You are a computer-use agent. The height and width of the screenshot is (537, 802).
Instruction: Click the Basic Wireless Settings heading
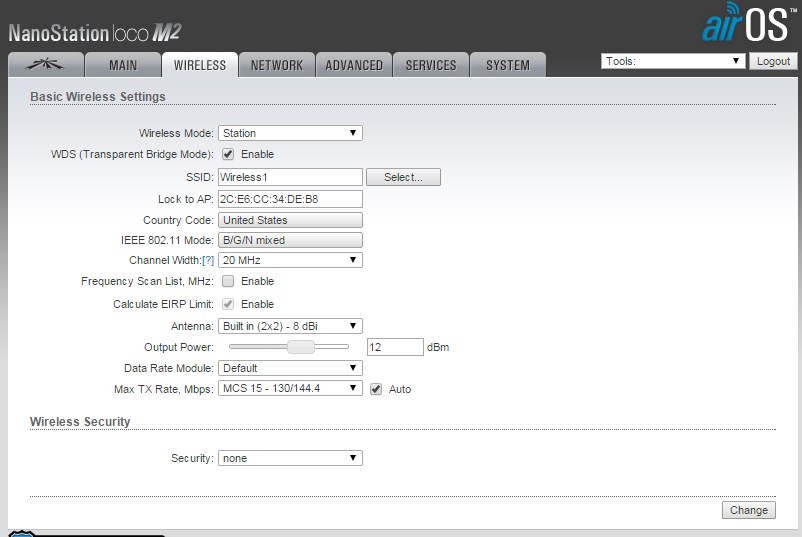tap(98, 97)
